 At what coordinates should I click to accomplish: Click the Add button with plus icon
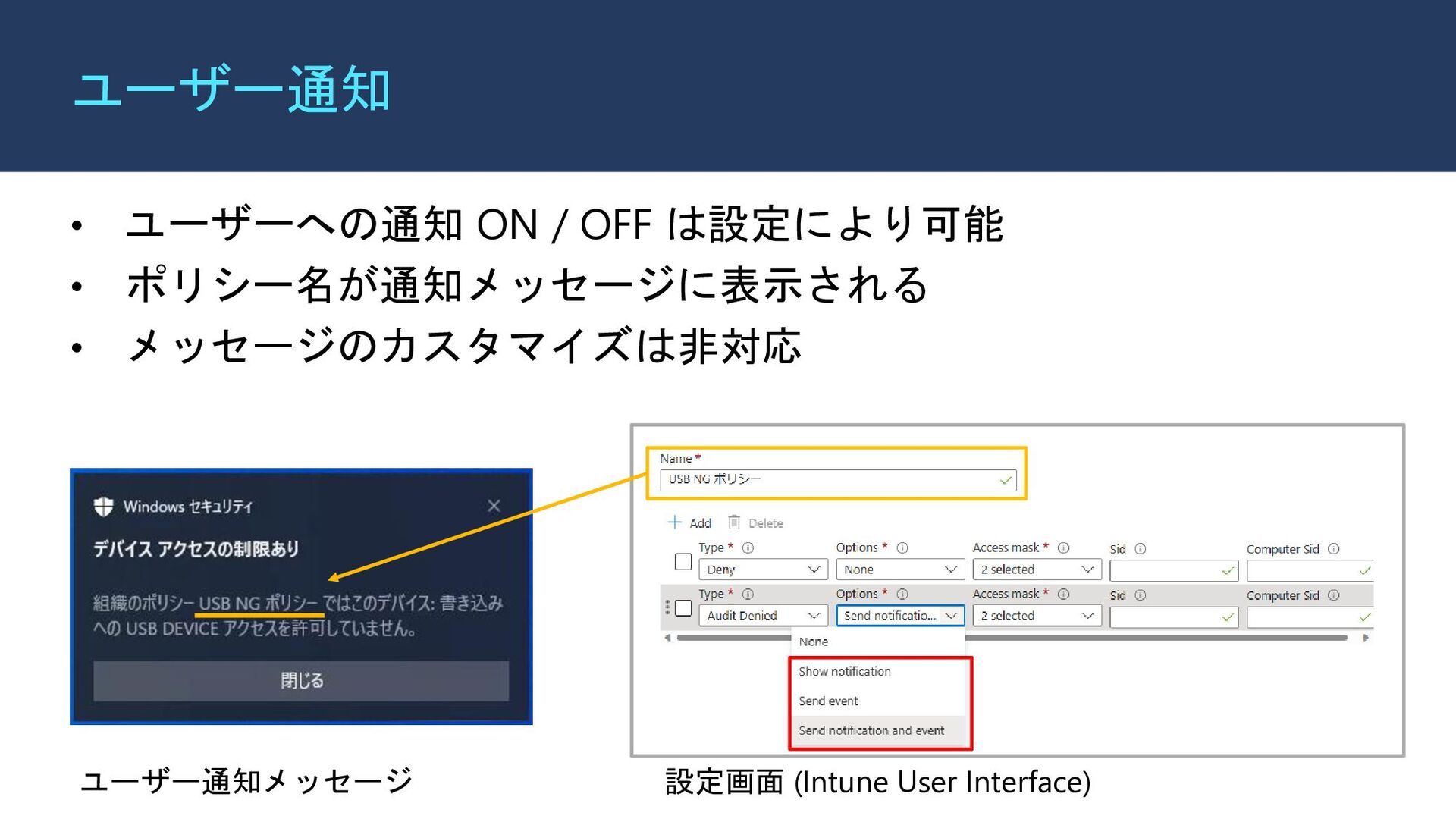[689, 522]
